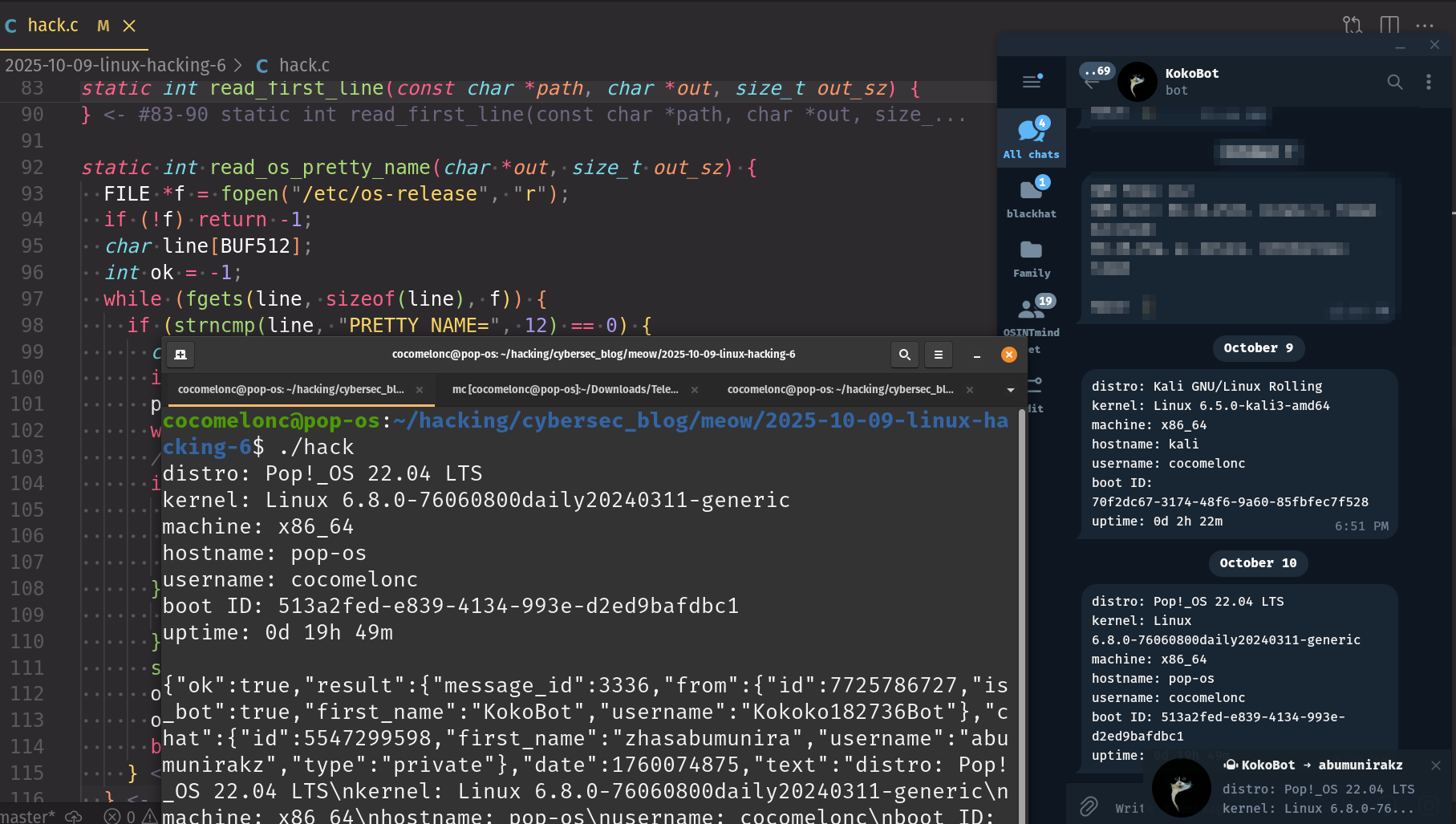Select the Family chat folder

tap(1032, 258)
